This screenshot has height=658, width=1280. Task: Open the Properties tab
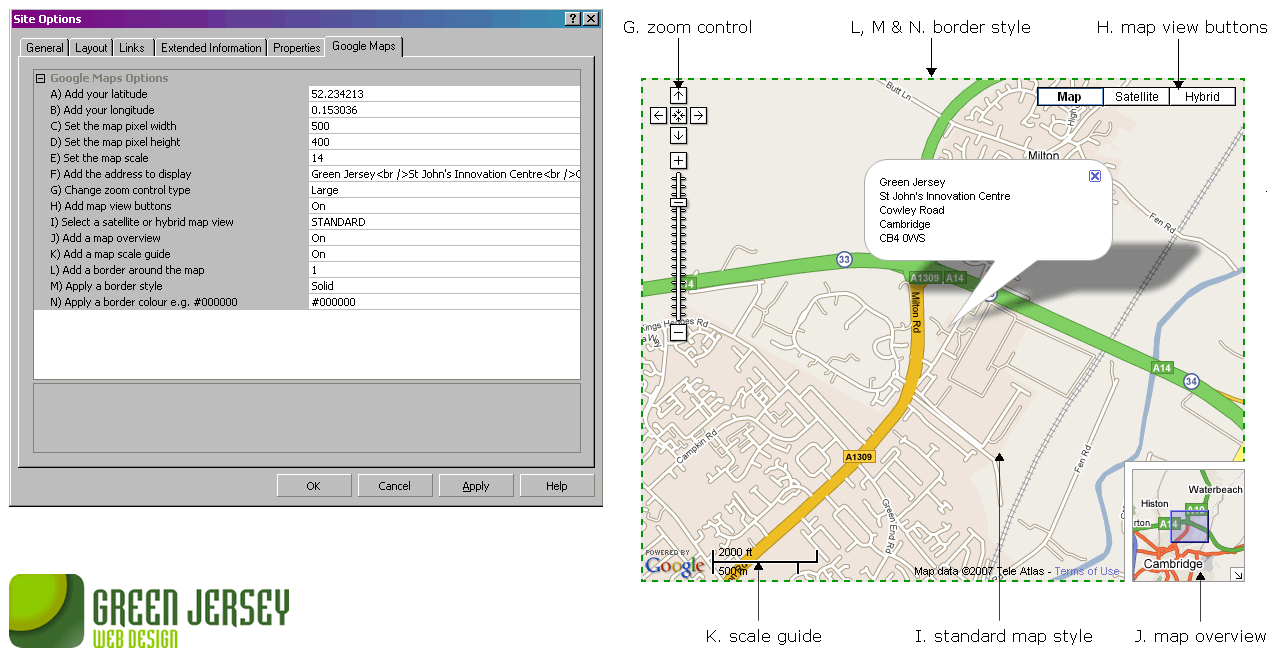click(296, 48)
